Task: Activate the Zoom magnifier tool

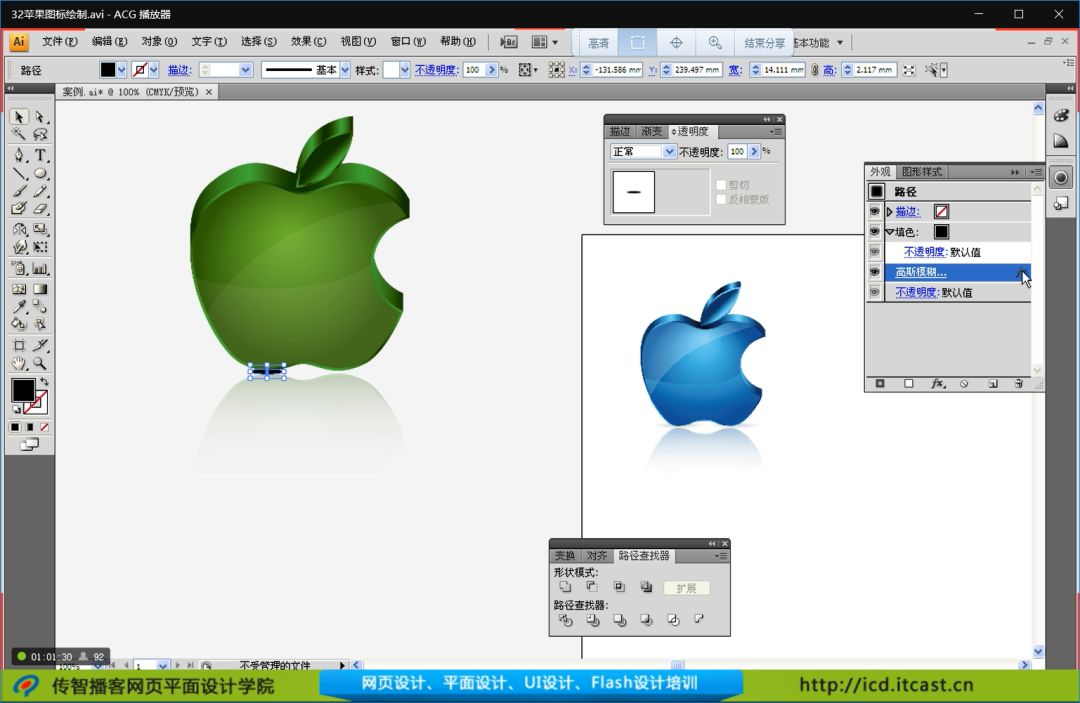Action: [41, 364]
